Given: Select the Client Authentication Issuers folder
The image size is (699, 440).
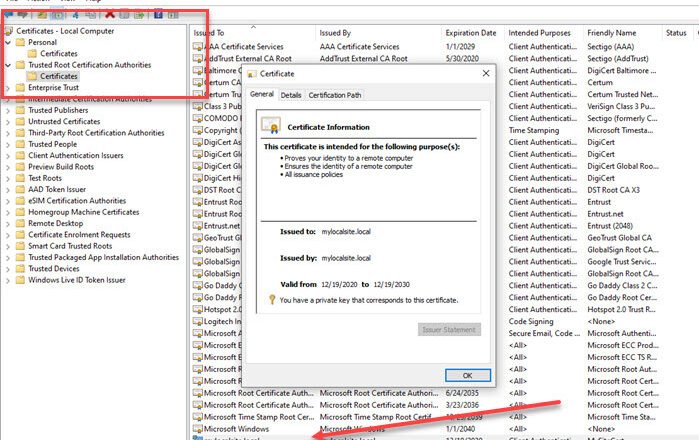Looking at the screenshot, I should [75, 156].
